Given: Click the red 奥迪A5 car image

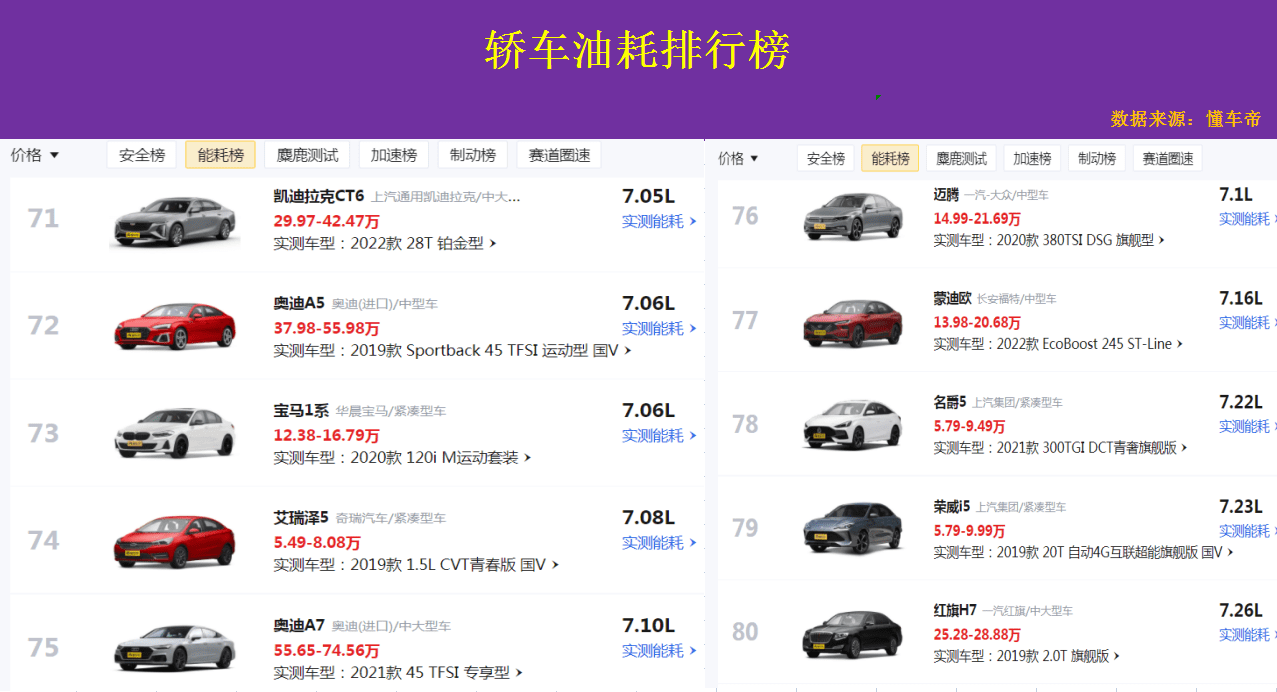Looking at the screenshot, I should click(x=175, y=326).
